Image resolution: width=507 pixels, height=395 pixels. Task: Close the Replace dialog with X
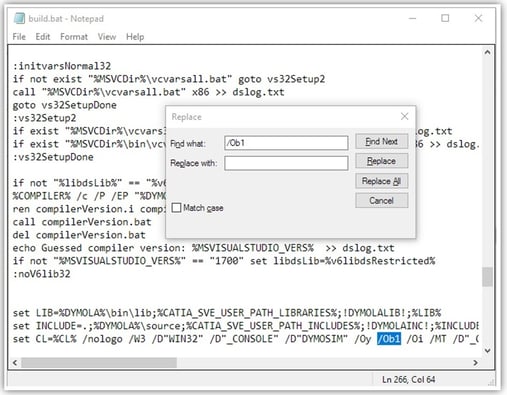click(x=404, y=116)
